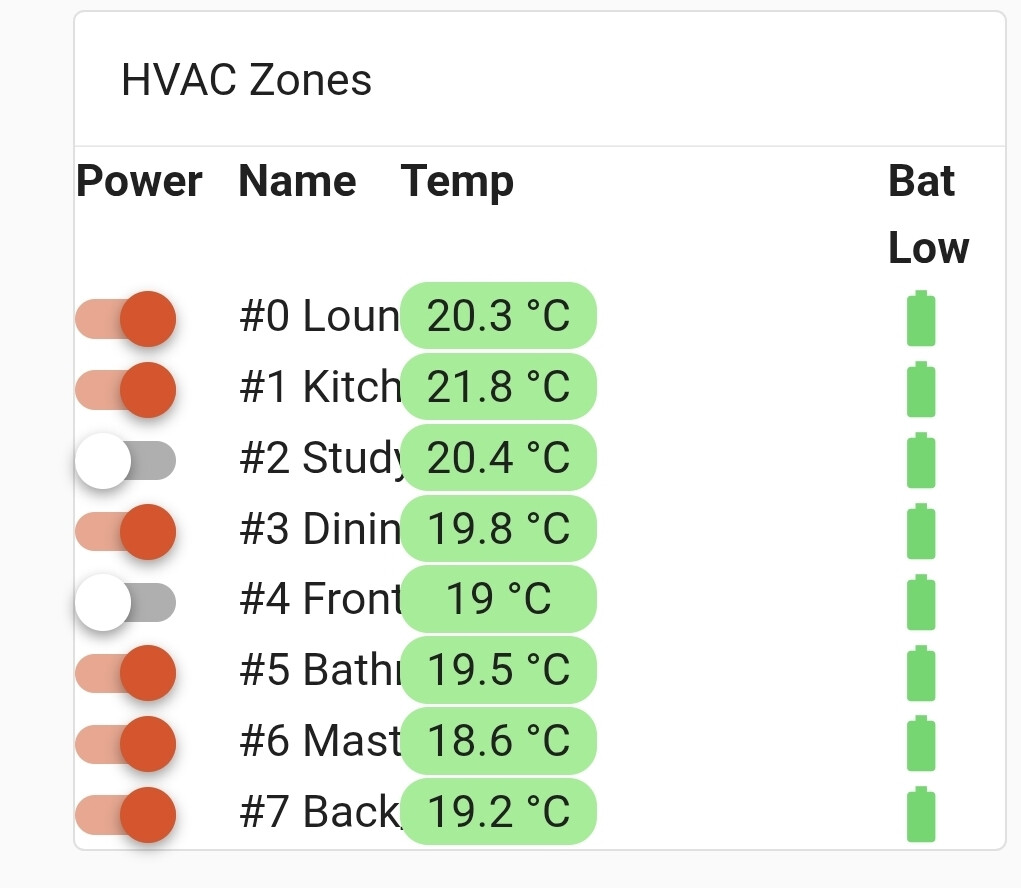Turn off the #0 Lounge power switch
The image size is (1021, 888).
click(x=126, y=319)
